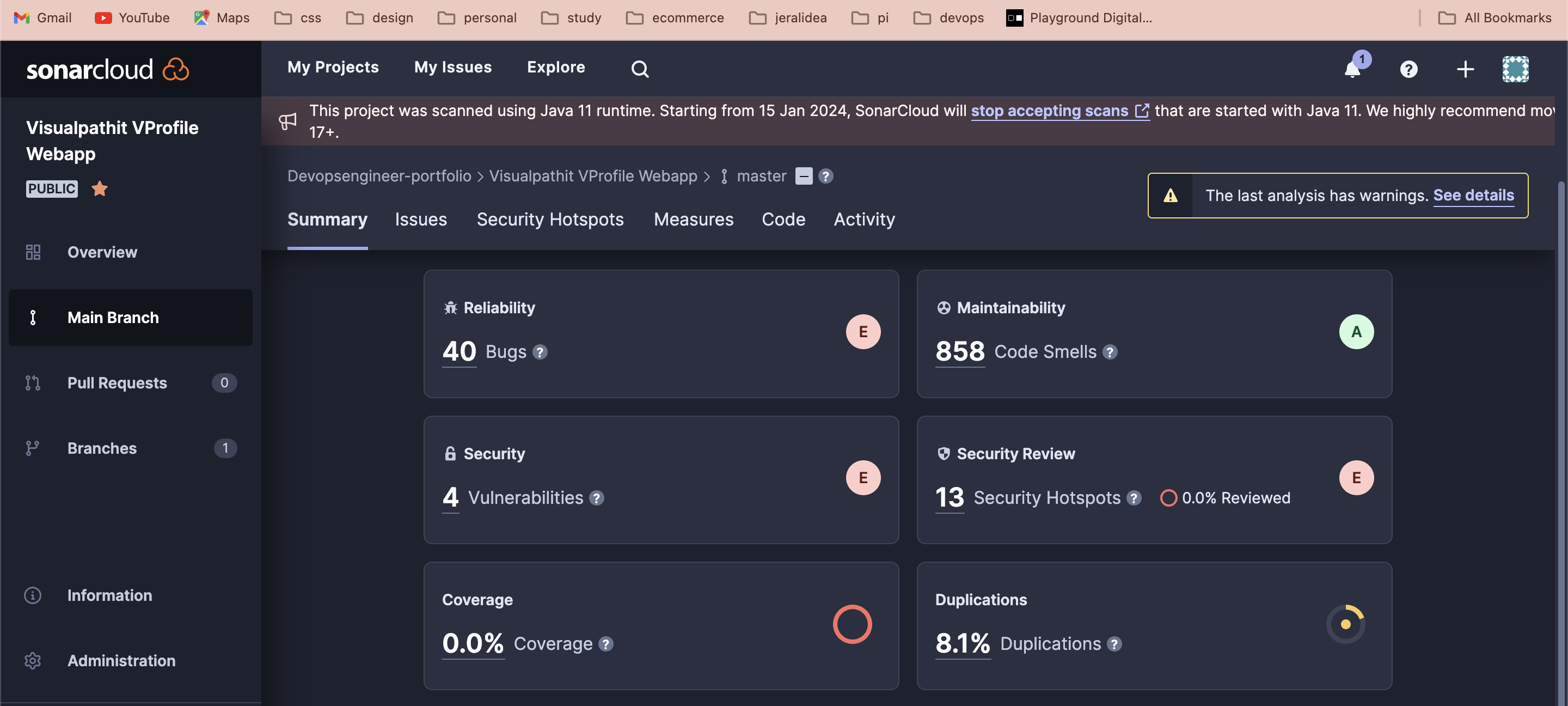Open the See details warnings link
Viewport: 1568px width, 706px height.
pyautogui.click(x=1473, y=195)
